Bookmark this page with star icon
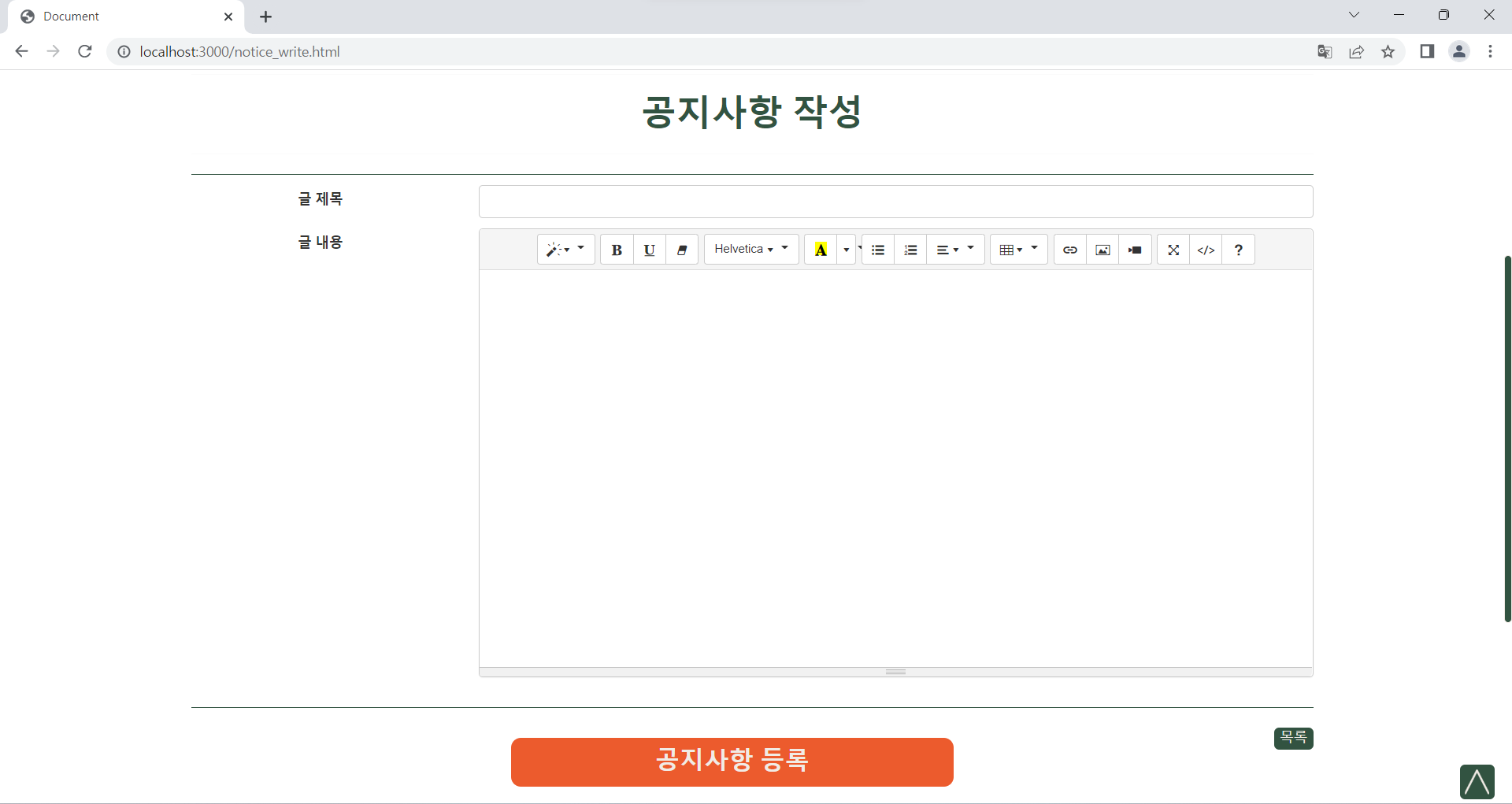This screenshot has width=1512, height=804. pos(1388,51)
